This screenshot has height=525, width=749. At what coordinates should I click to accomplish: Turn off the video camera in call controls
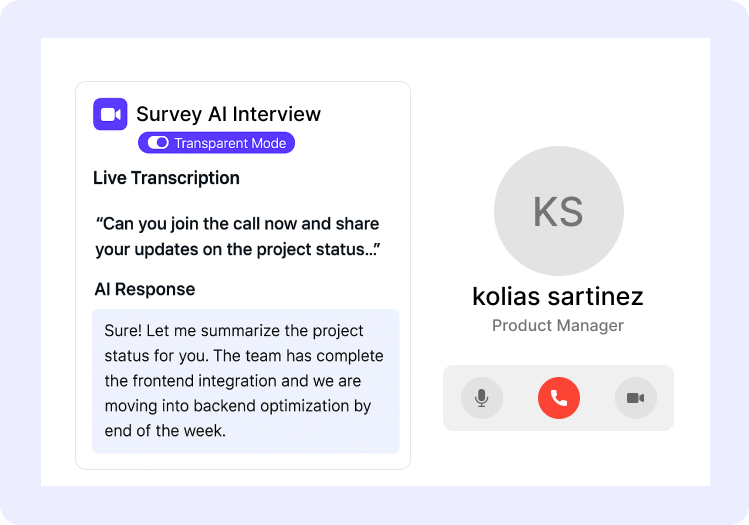pyautogui.click(x=635, y=398)
